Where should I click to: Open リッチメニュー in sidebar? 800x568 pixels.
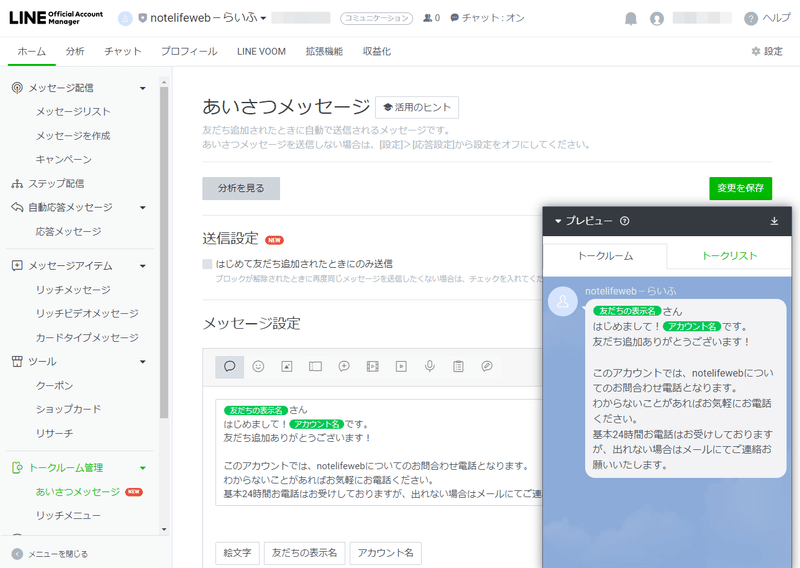(68, 515)
